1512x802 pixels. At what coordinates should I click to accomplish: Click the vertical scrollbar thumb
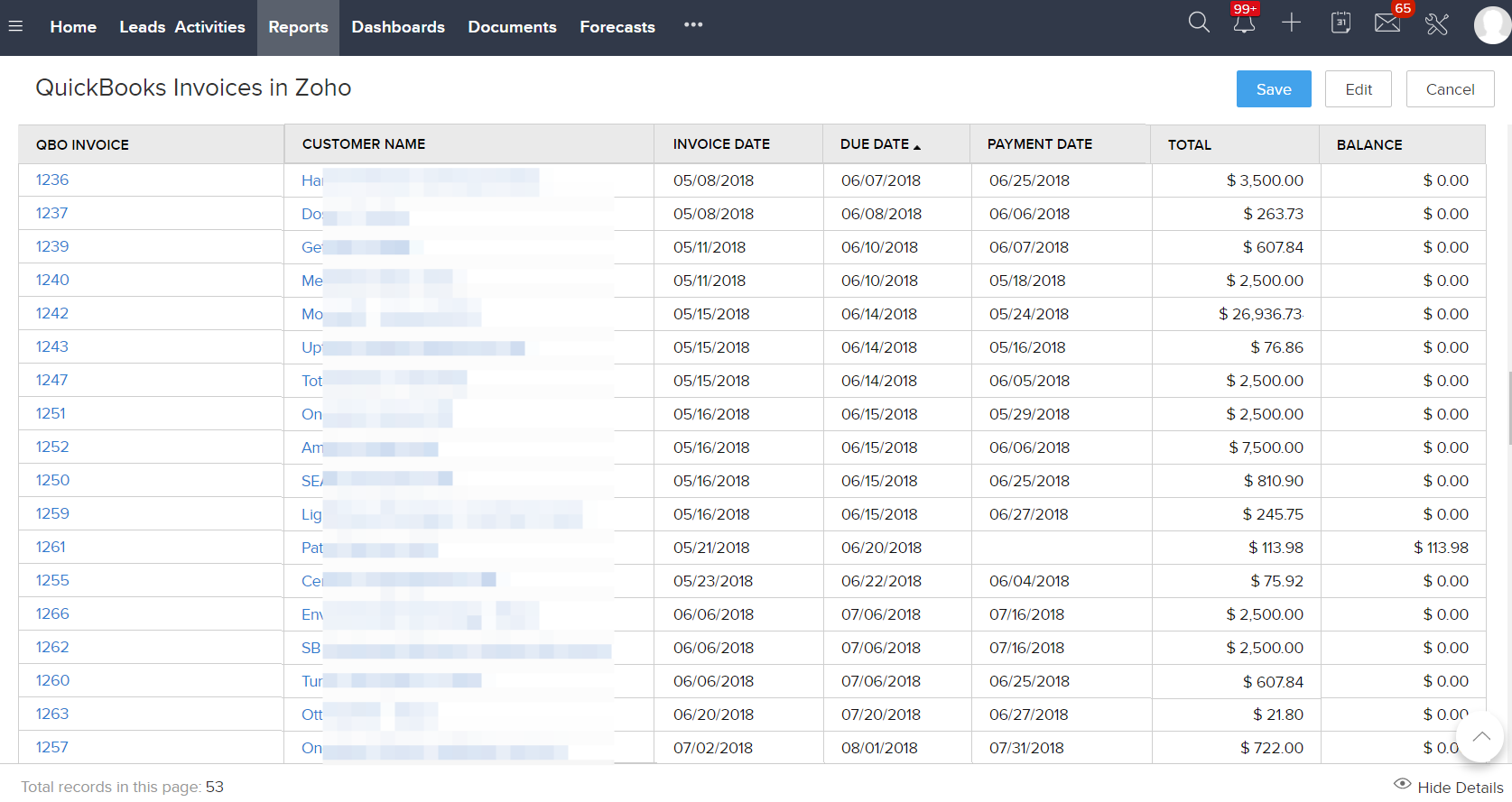click(x=1508, y=408)
